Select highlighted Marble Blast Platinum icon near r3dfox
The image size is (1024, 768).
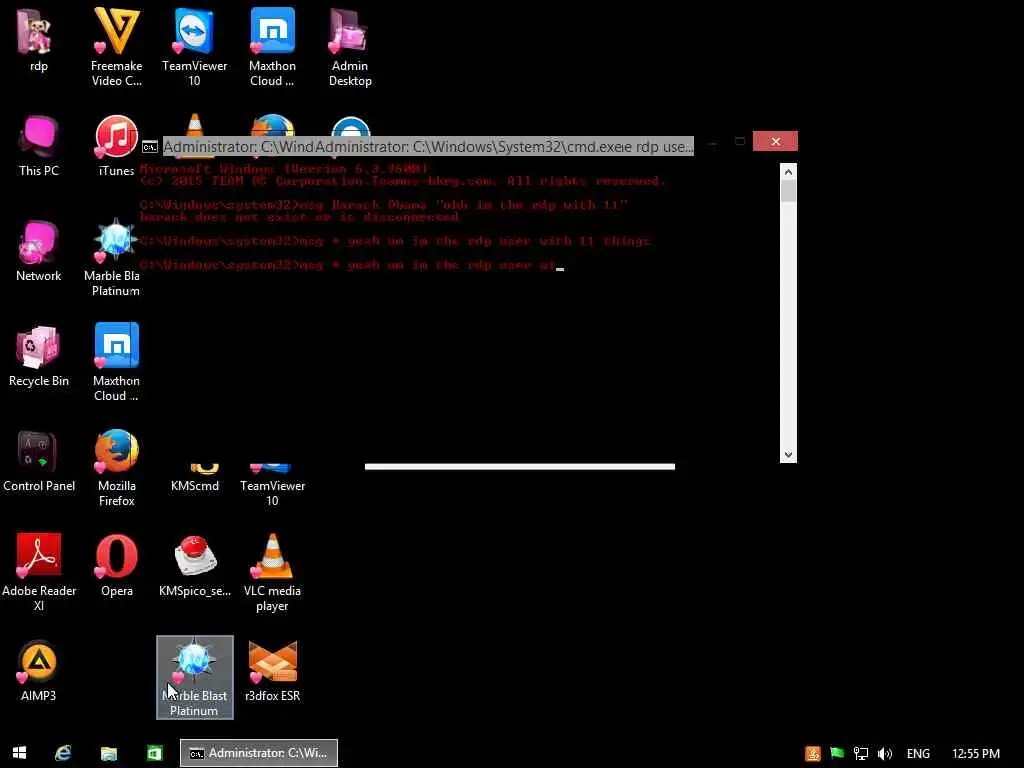(x=195, y=677)
